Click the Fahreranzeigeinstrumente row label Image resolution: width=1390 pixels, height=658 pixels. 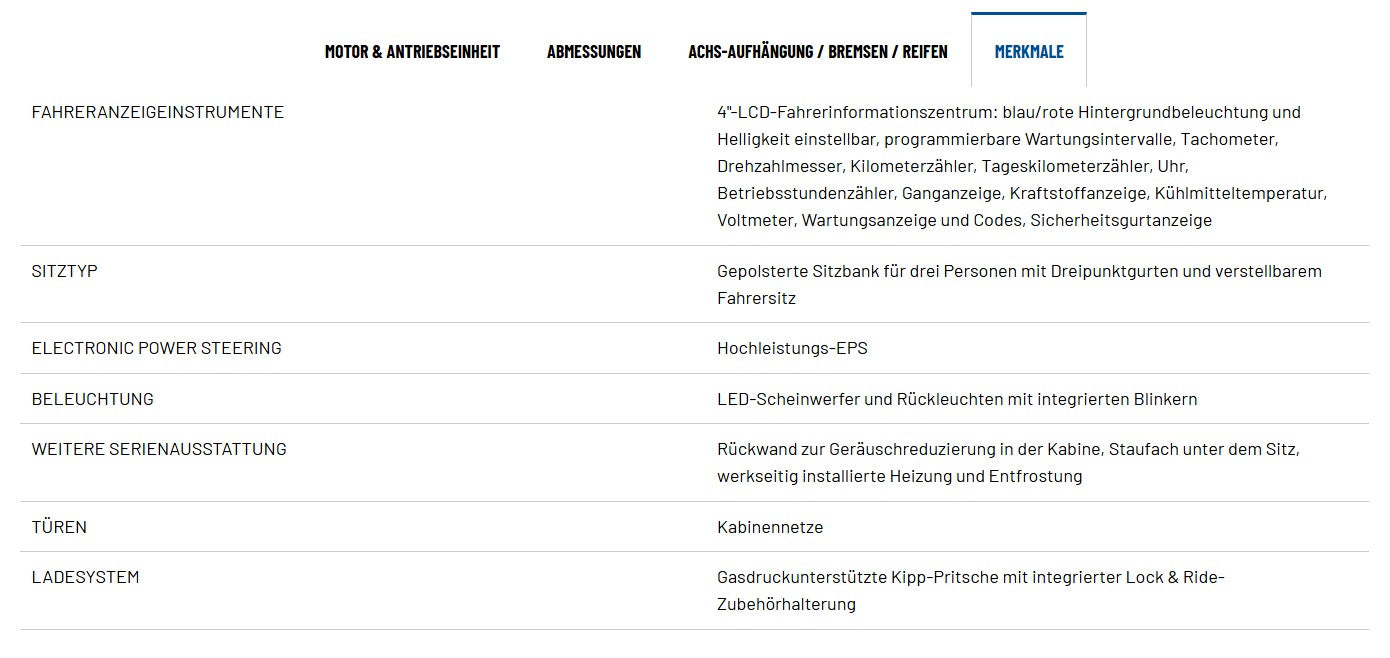[158, 112]
